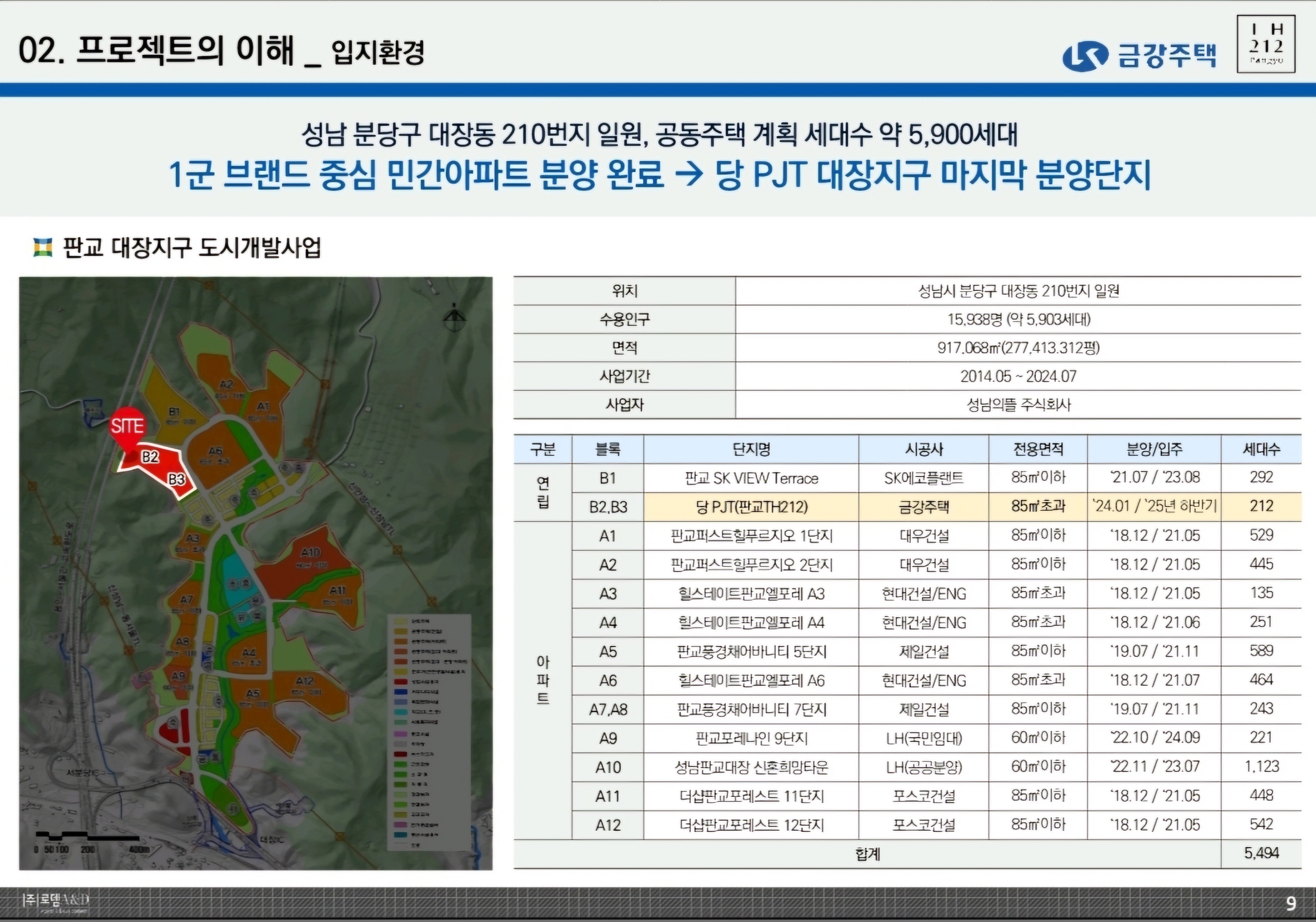The height and width of the screenshot is (922, 1316).
Task: Click the 수용인구 row label
Action: [x=625, y=319]
